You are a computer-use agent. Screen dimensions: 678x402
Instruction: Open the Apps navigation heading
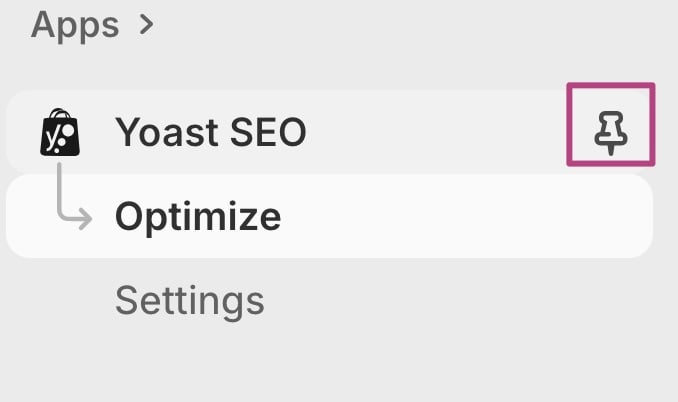[76, 24]
